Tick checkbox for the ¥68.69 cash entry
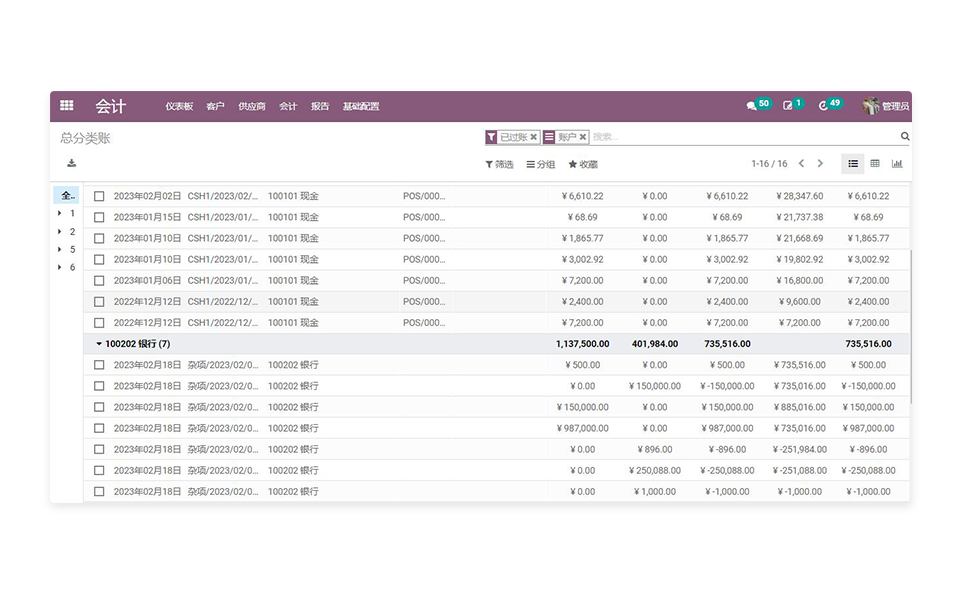Screen dimensions: 962x593 click(99, 217)
